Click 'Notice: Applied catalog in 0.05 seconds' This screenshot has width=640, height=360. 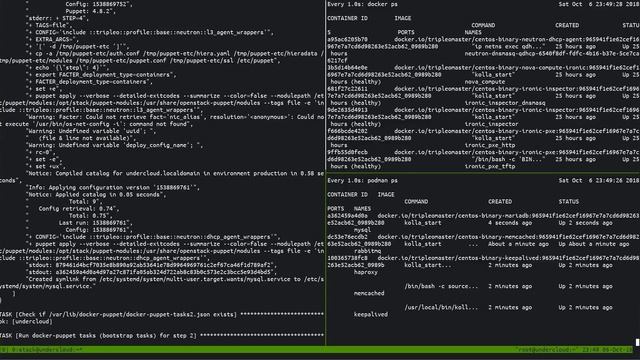(96, 195)
